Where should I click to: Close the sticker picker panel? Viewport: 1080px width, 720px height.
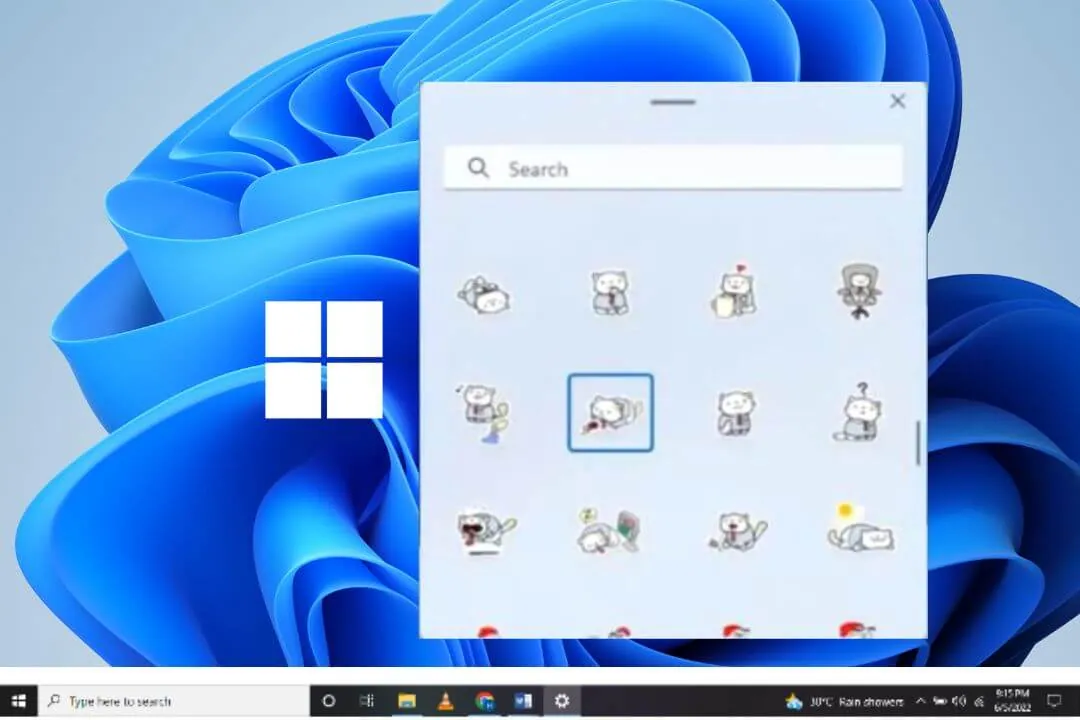897,101
